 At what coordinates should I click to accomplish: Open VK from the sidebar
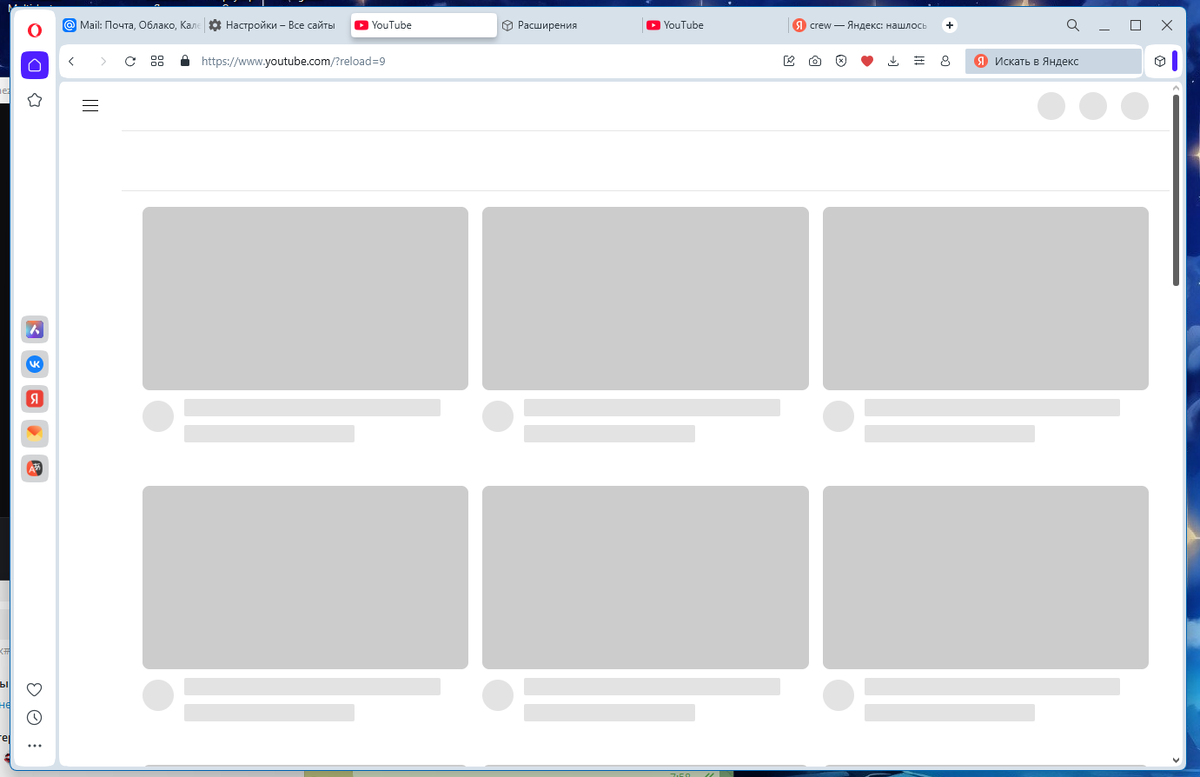pyautogui.click(x=34, y=364)
